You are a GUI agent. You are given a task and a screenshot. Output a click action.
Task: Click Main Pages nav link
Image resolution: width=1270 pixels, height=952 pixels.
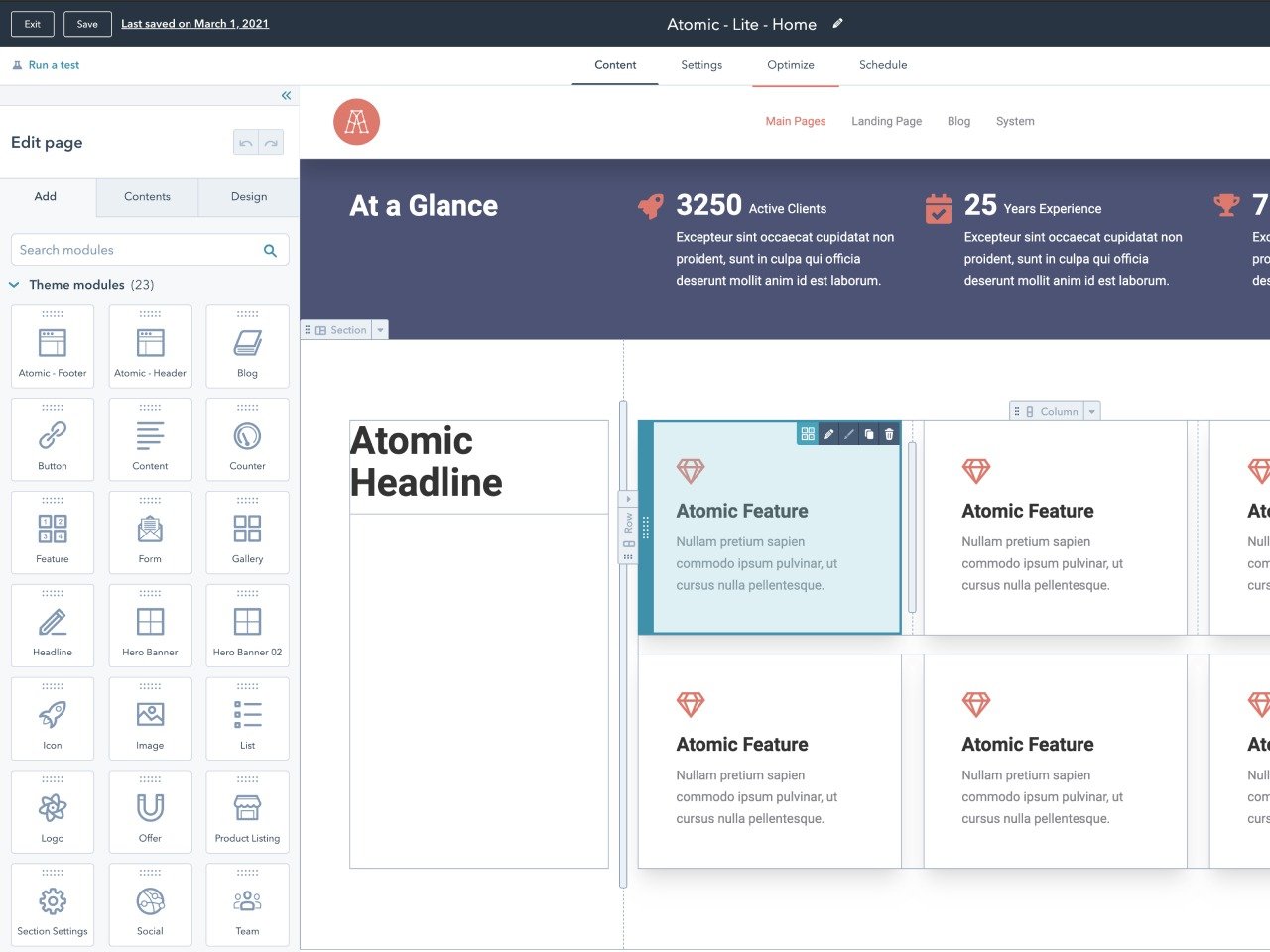[796, 121]
